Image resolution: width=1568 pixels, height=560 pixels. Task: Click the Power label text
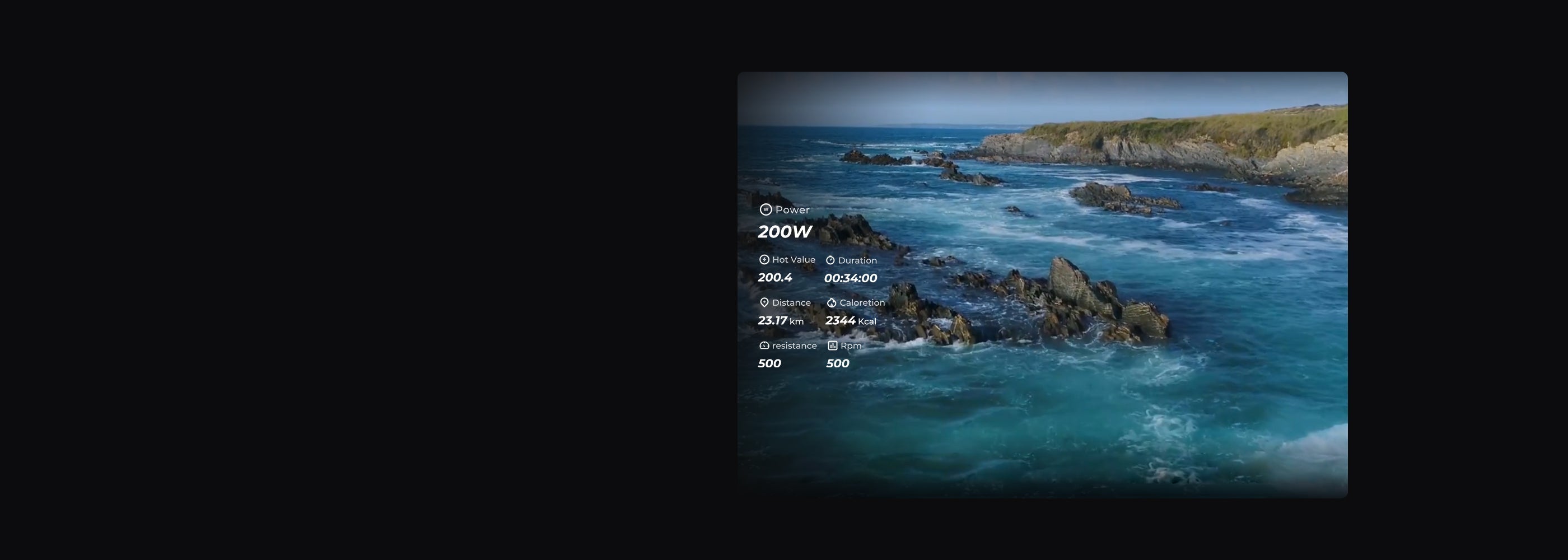792,210
